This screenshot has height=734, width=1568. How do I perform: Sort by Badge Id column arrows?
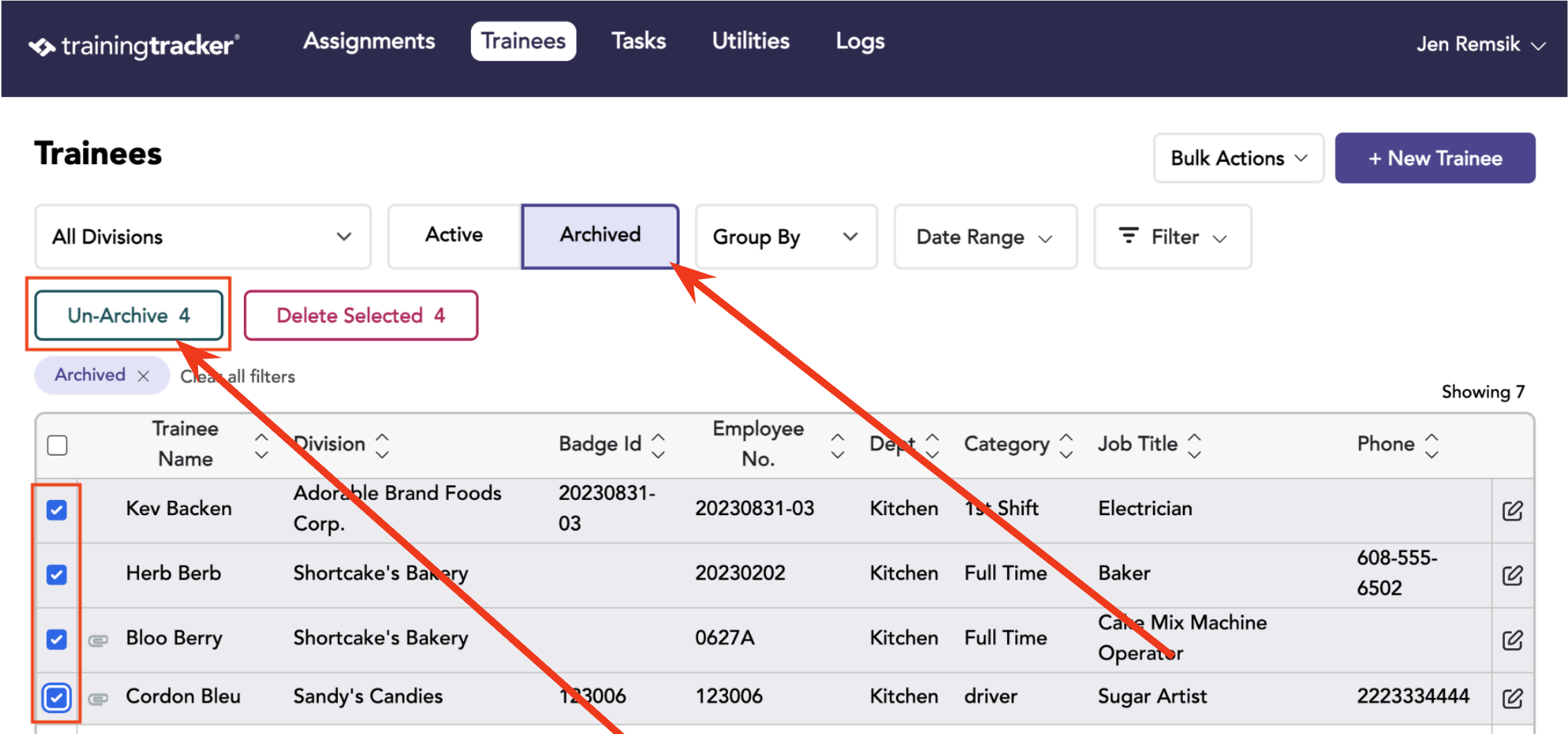(x=659, y=446)
